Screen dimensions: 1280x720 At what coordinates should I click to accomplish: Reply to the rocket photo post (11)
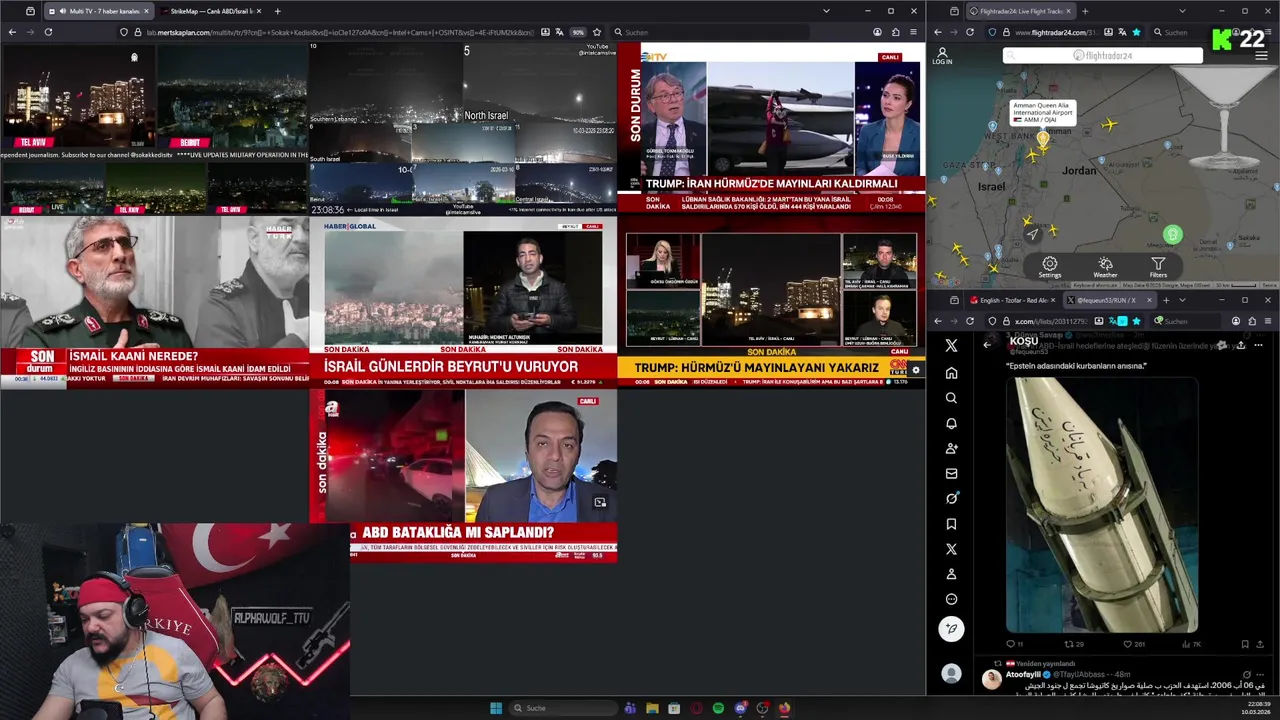1014,644
